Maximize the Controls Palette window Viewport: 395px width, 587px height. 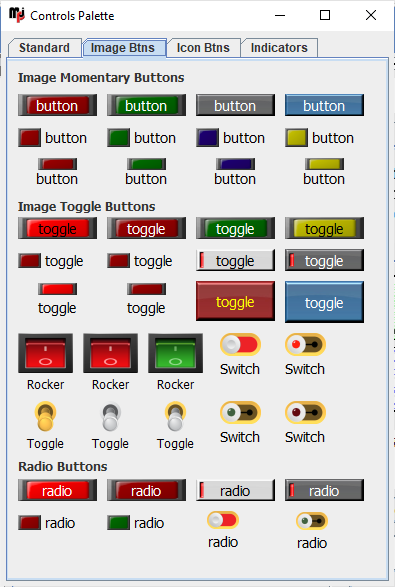(325, 15)
